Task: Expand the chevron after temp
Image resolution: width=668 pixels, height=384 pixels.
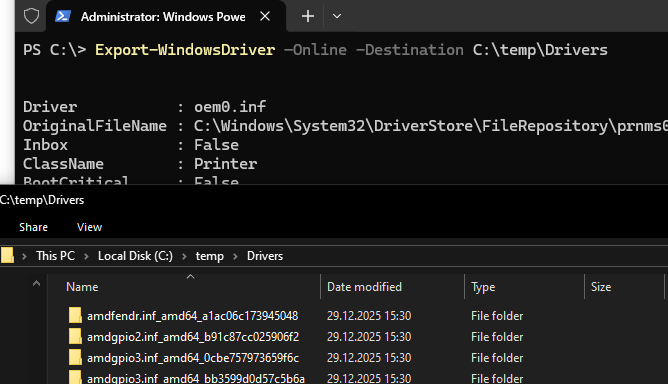Action: tap(235, 256)
